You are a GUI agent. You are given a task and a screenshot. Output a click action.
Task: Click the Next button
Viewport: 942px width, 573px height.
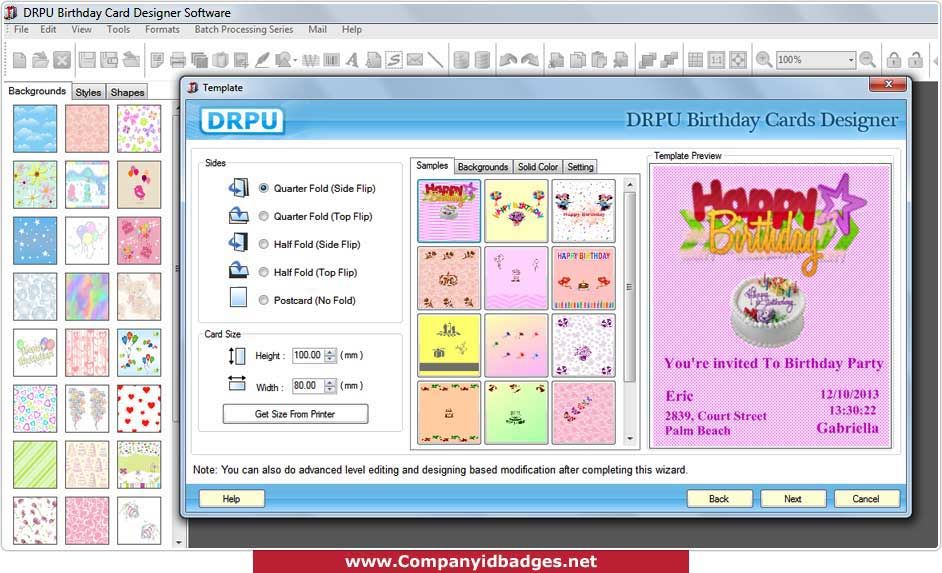click(x=793, y=499)
